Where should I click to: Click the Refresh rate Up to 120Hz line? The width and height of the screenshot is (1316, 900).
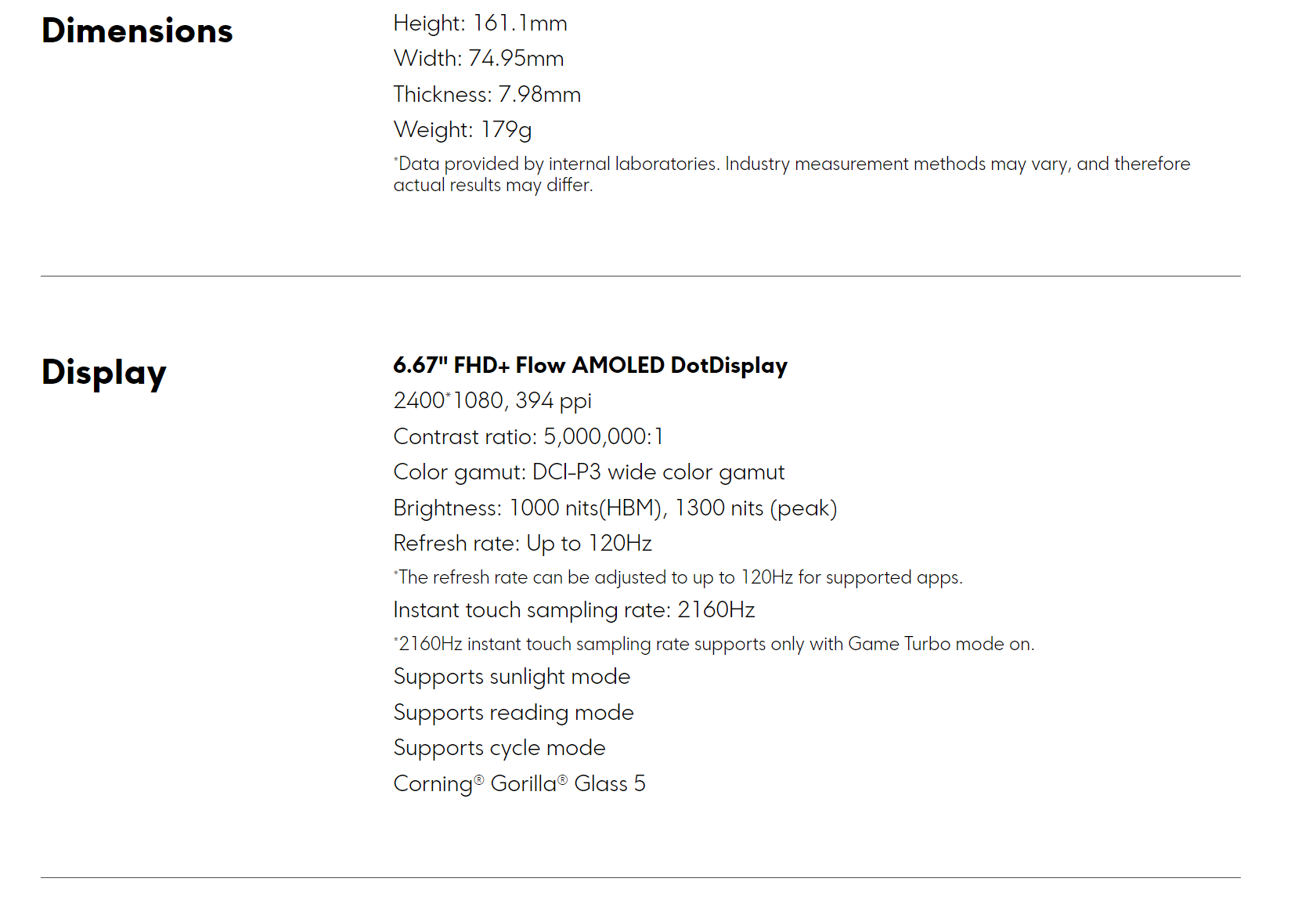[x=522, y=544]
